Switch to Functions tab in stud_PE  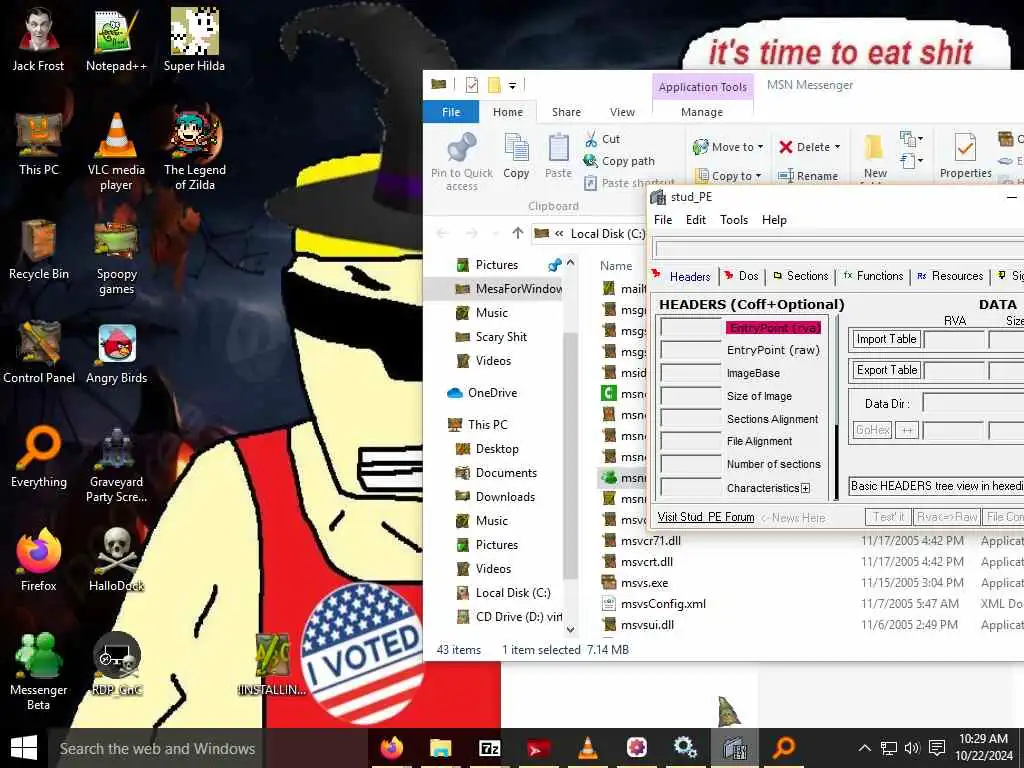coord(873,276)
